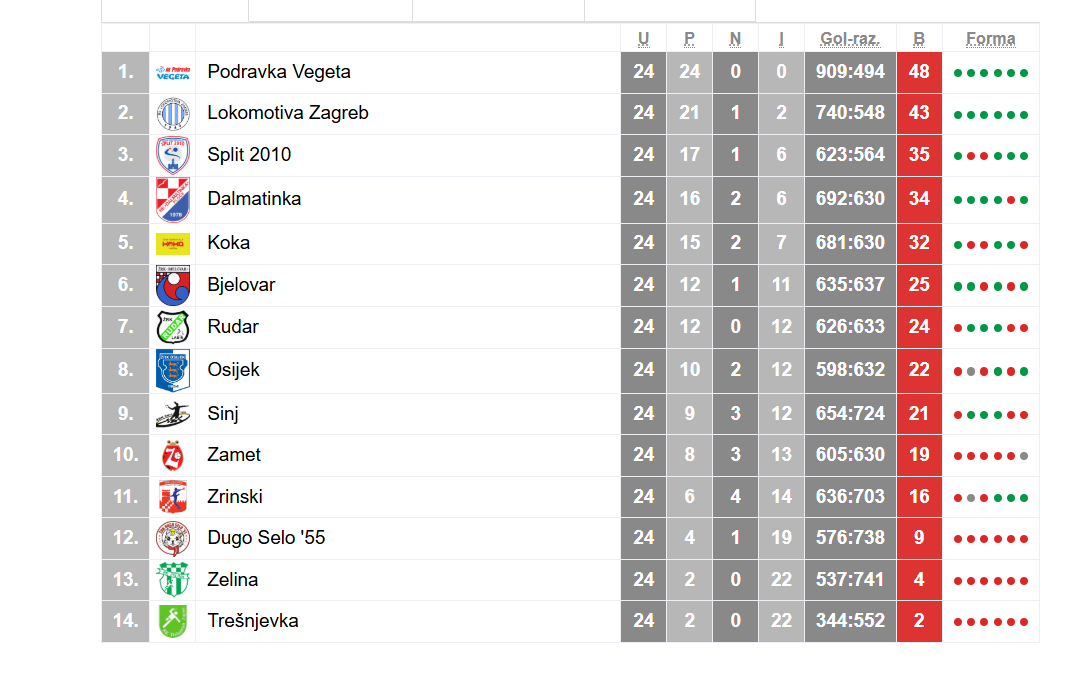Select the Dalmatinka checkered shield crest
Screen dimensions: 1089x677
[173, 200]
